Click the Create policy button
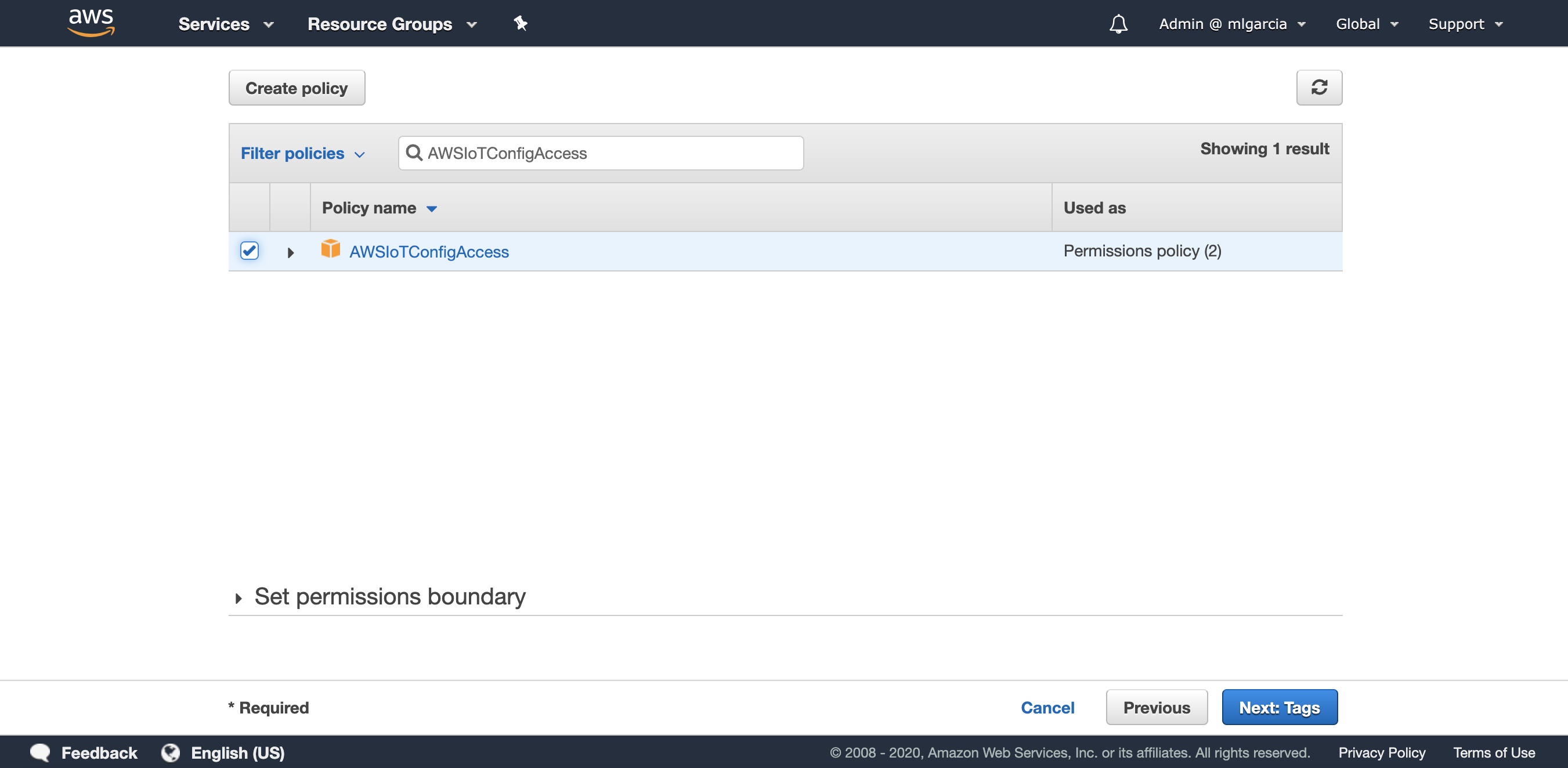 (297, 88)
